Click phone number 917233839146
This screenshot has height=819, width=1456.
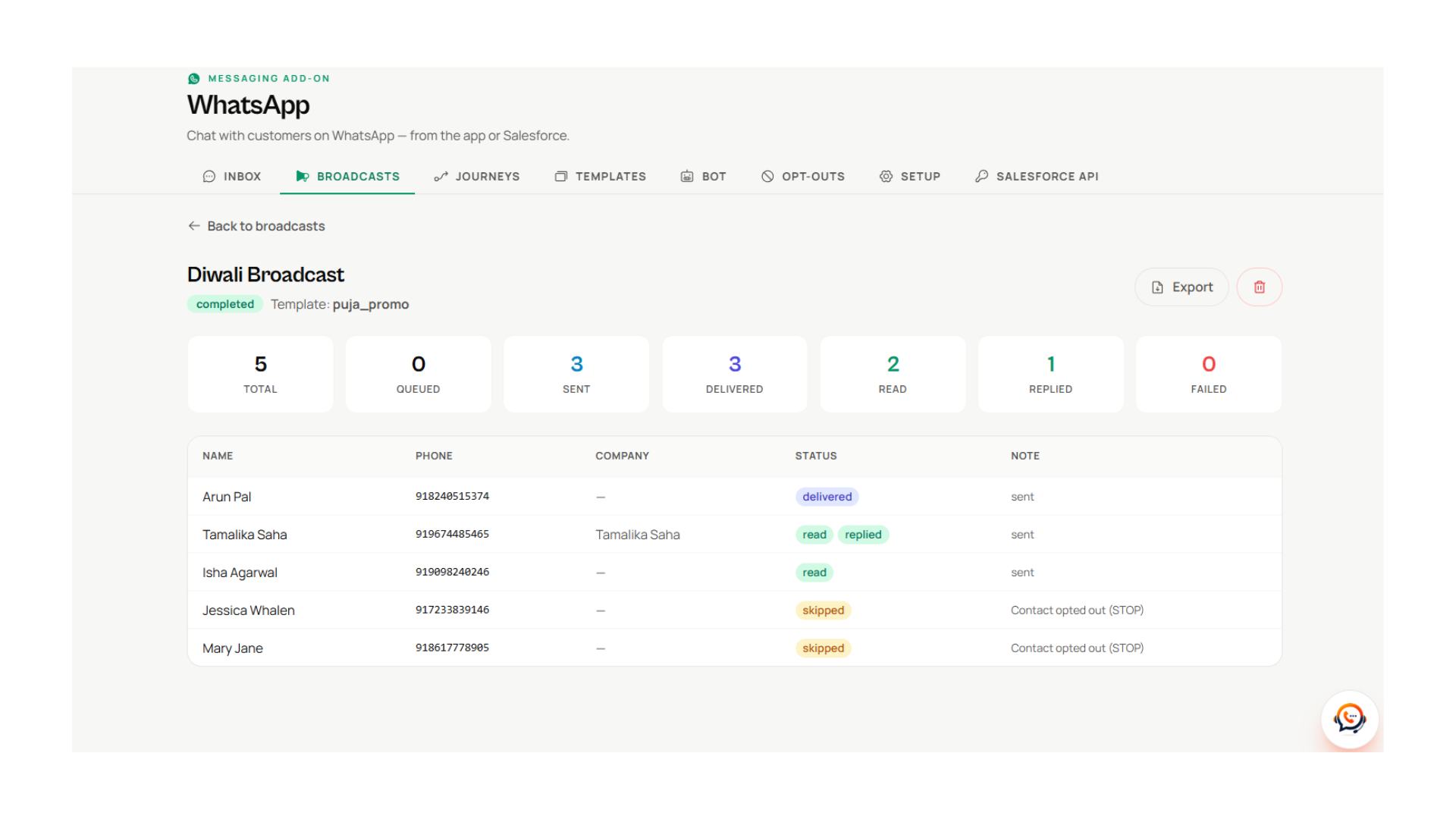[453, 610]
